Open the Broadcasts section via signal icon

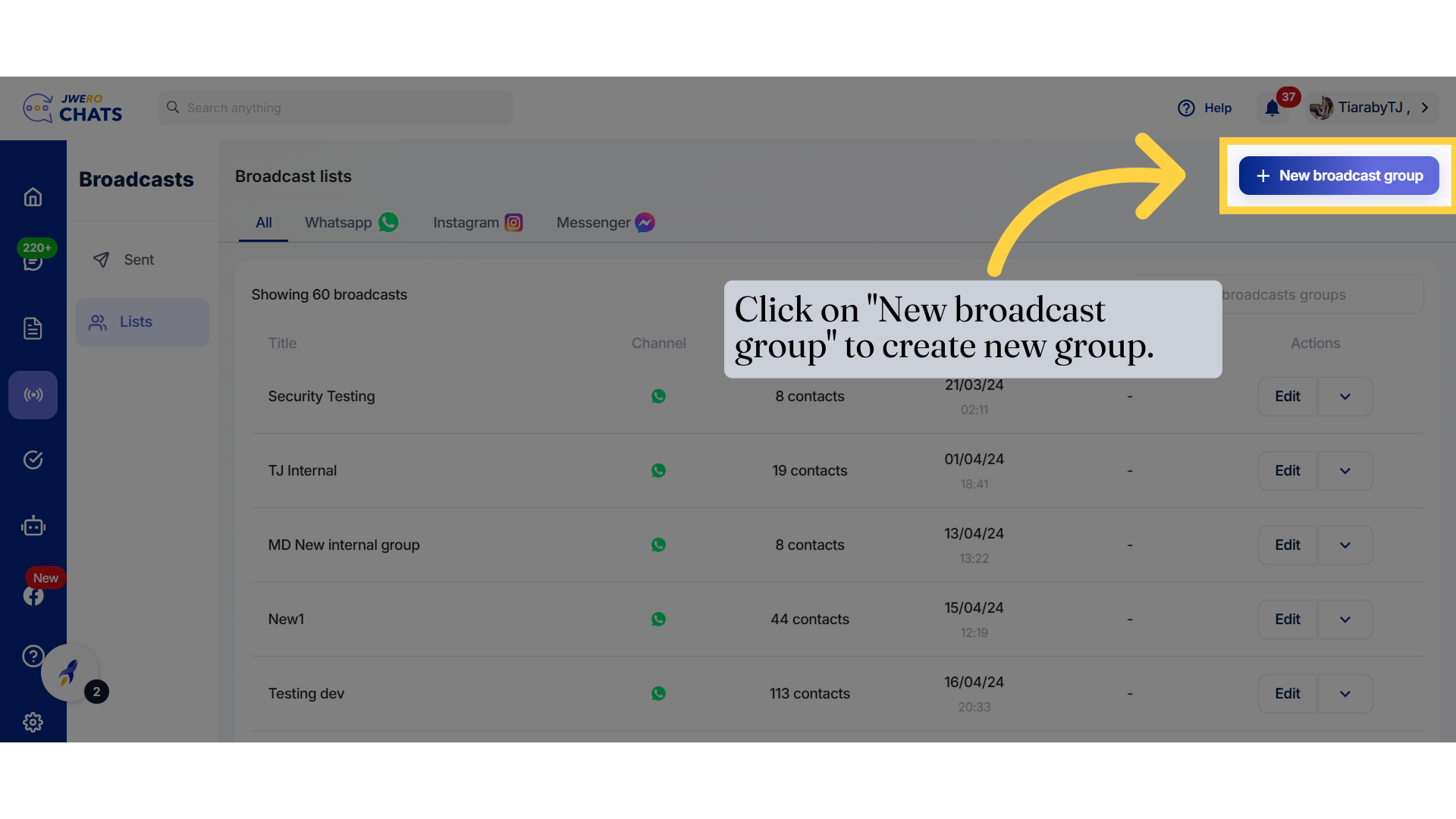coord(33,394)
